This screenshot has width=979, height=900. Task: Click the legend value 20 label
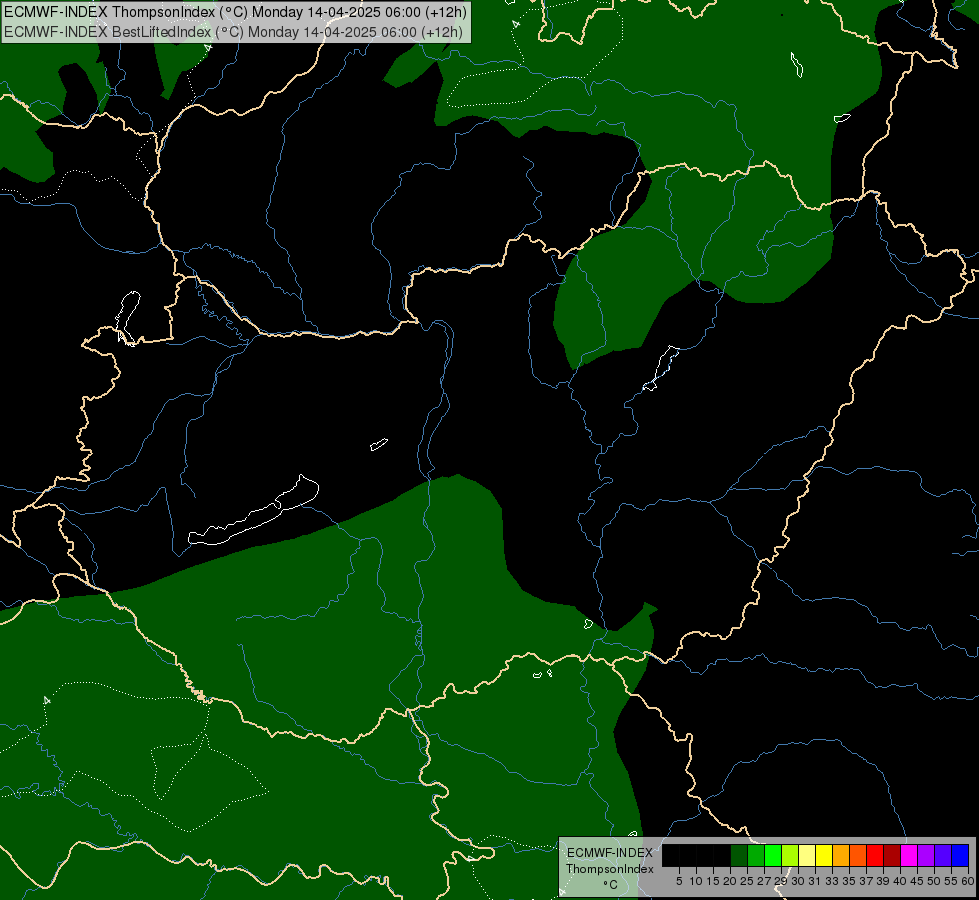(x=730, y=881)
